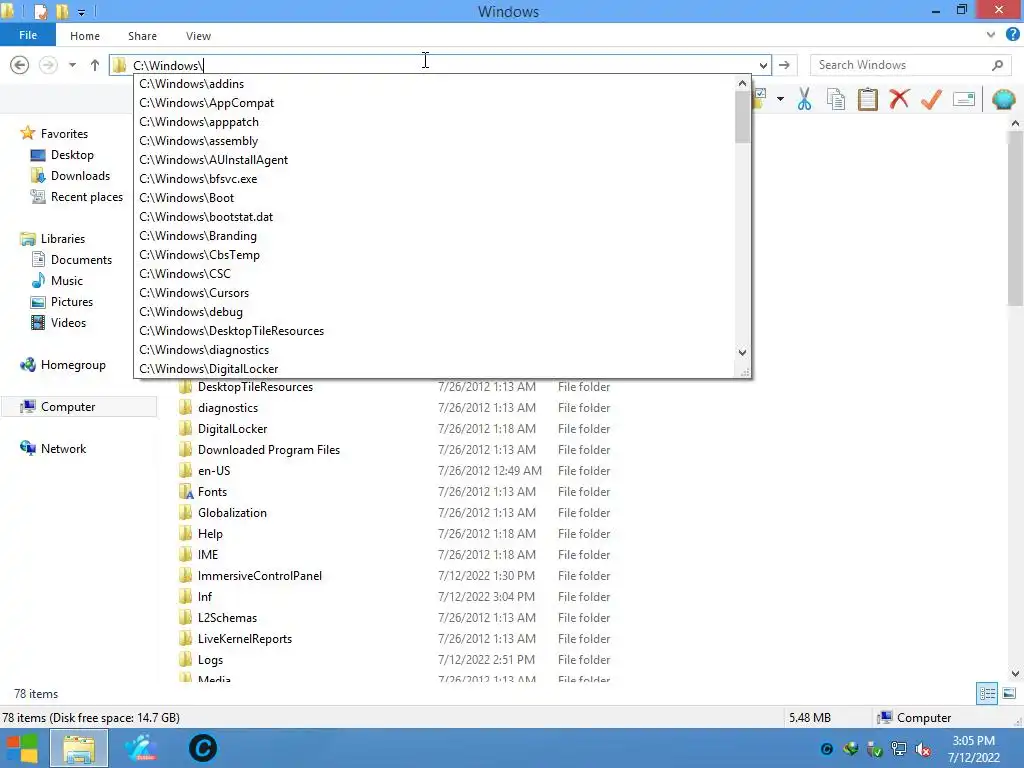This screenshot has height=768, width=1024.
Task: Click the search magnifier icon
Action: point(997,65)
